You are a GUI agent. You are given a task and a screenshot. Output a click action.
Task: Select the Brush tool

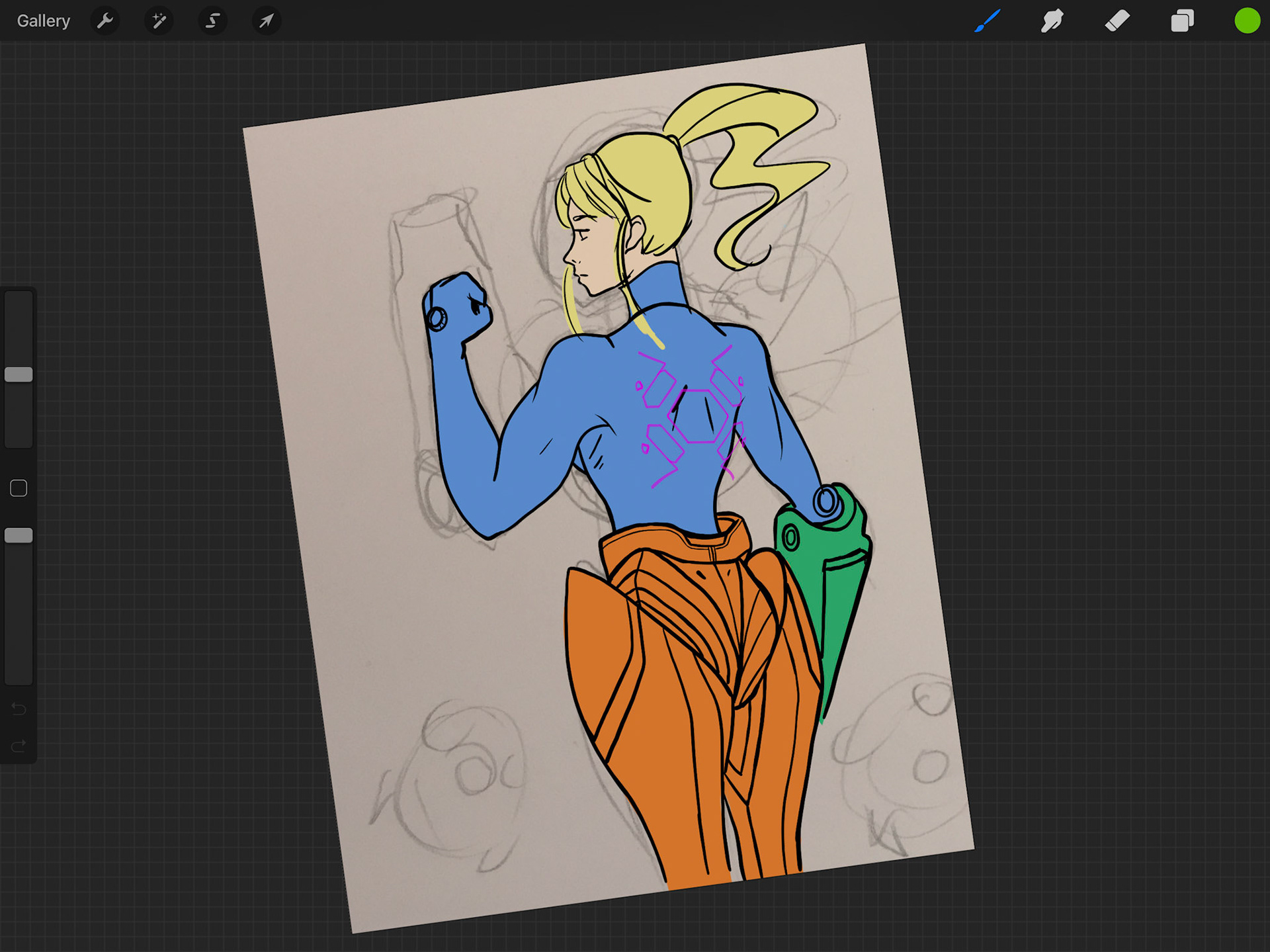[987, 21]
